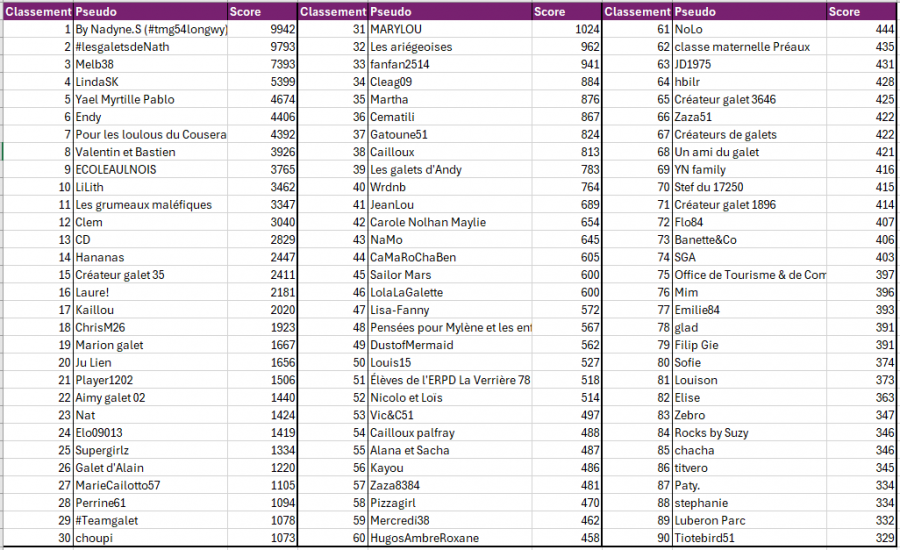Click the score cell 1024

click(x=567, y=29)
